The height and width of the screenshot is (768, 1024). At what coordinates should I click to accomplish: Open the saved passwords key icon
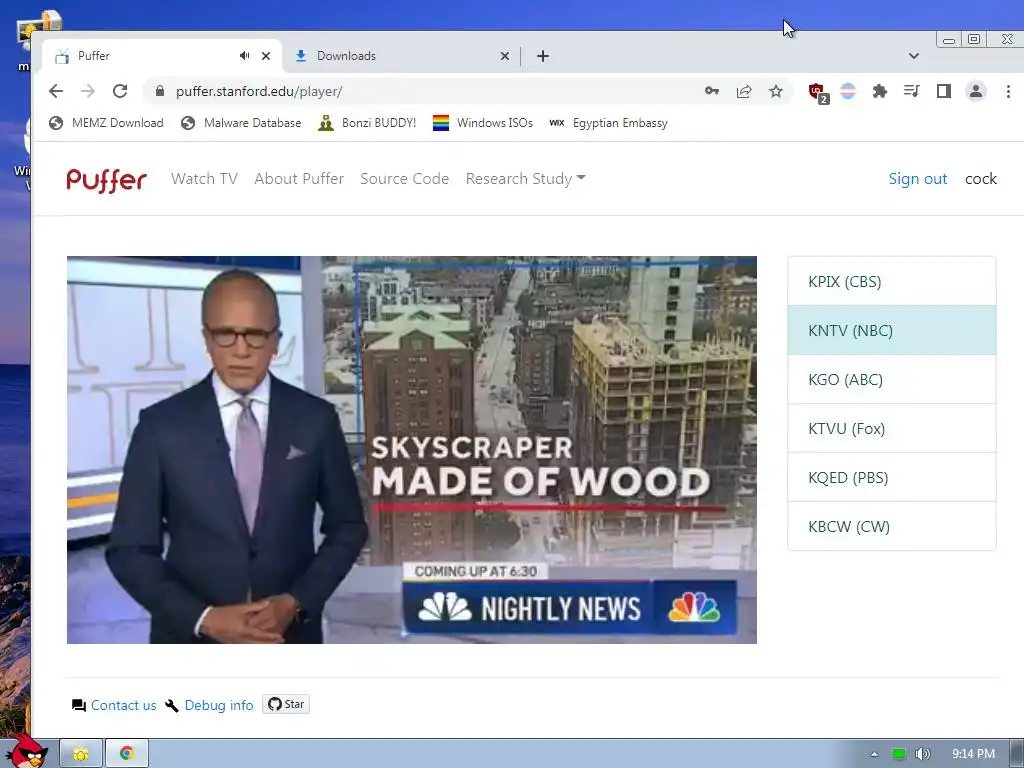point(712,91)
